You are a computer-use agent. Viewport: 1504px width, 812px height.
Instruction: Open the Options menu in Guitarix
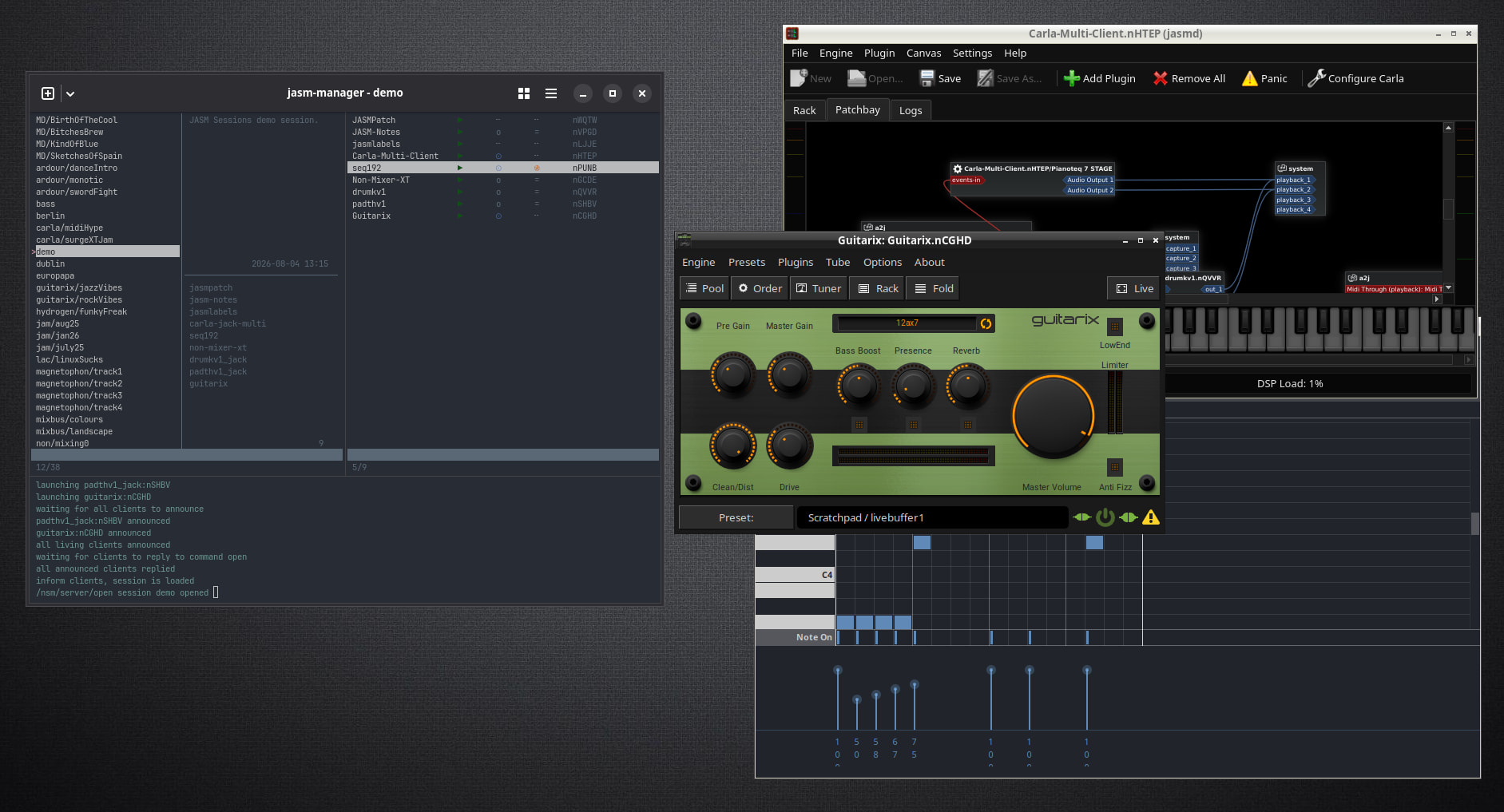click(x=883, y=262)
